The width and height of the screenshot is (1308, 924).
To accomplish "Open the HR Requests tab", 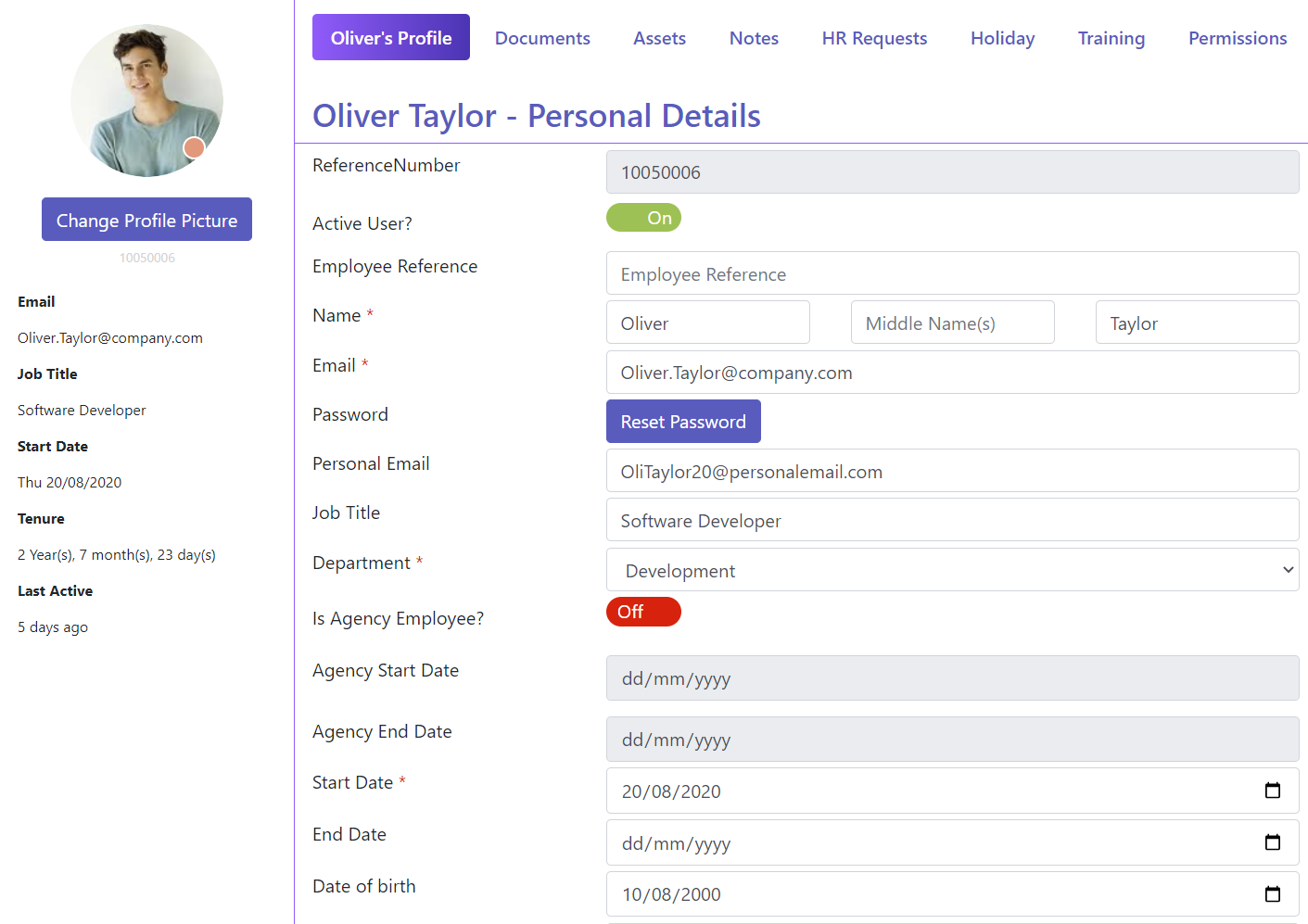I will pyautogui.click(x=874, y=38).
